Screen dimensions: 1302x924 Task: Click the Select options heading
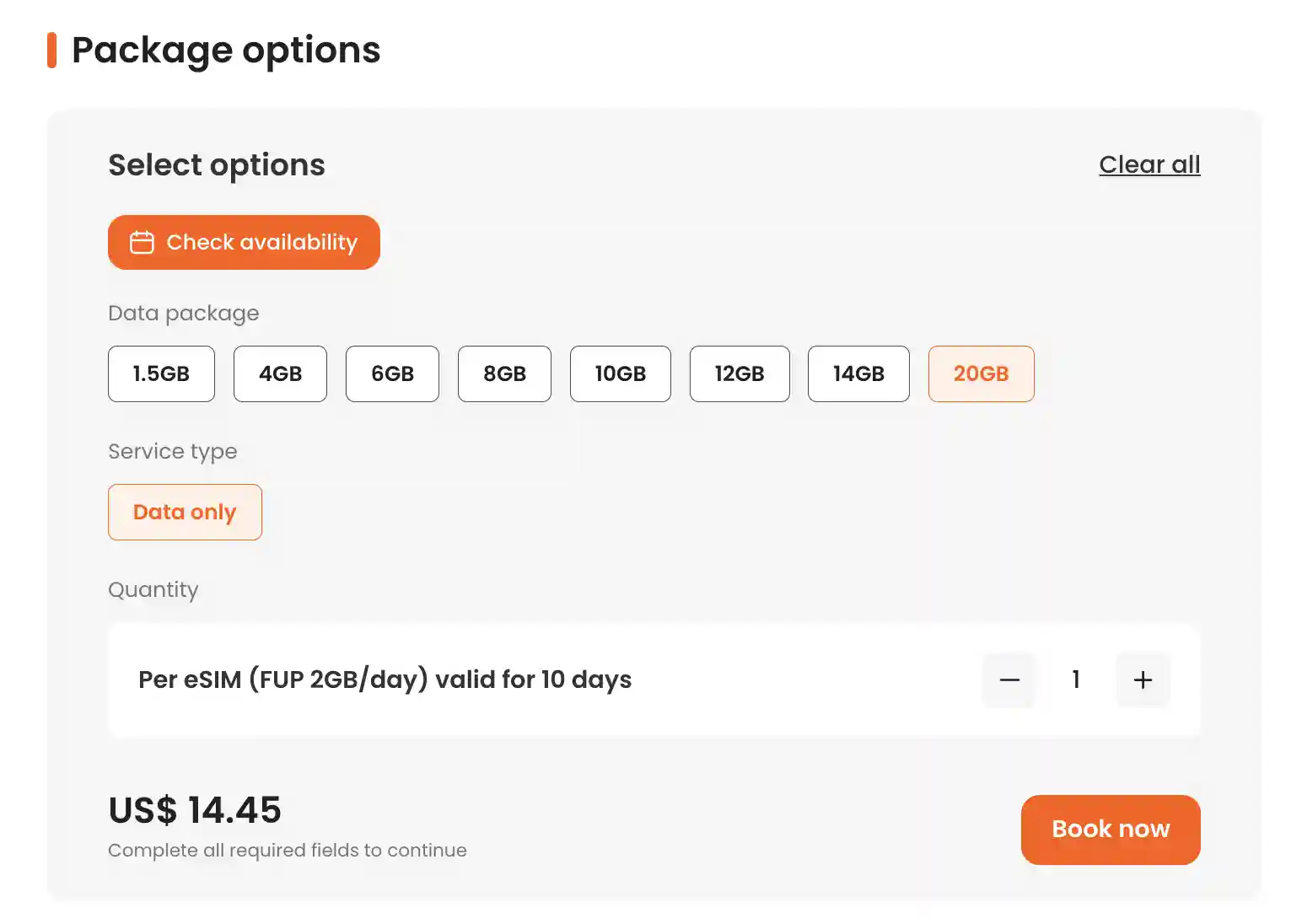(217, 165)
